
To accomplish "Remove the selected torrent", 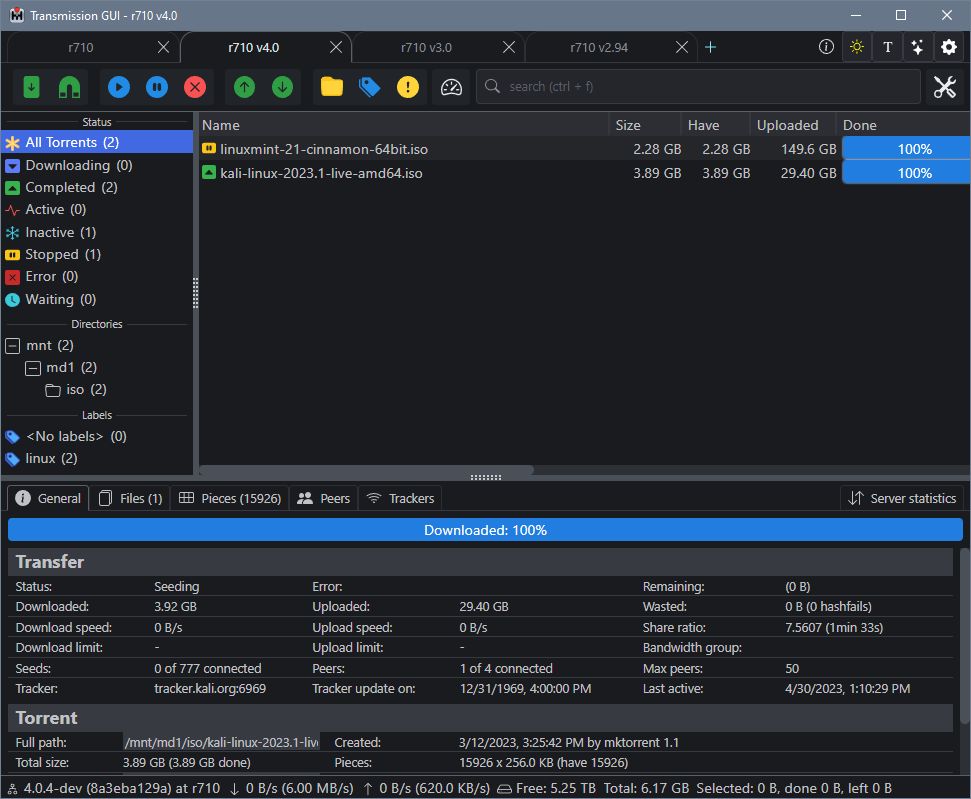I will 194,87.
